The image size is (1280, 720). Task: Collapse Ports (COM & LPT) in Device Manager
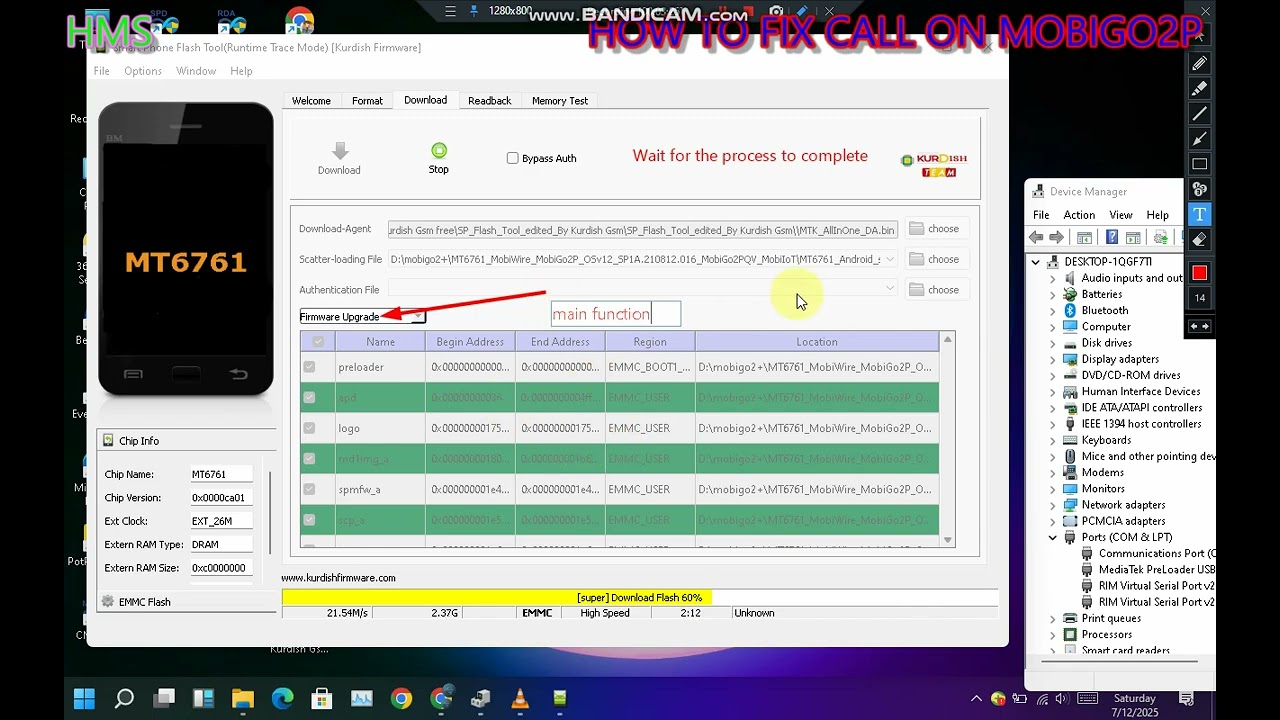1052,537
